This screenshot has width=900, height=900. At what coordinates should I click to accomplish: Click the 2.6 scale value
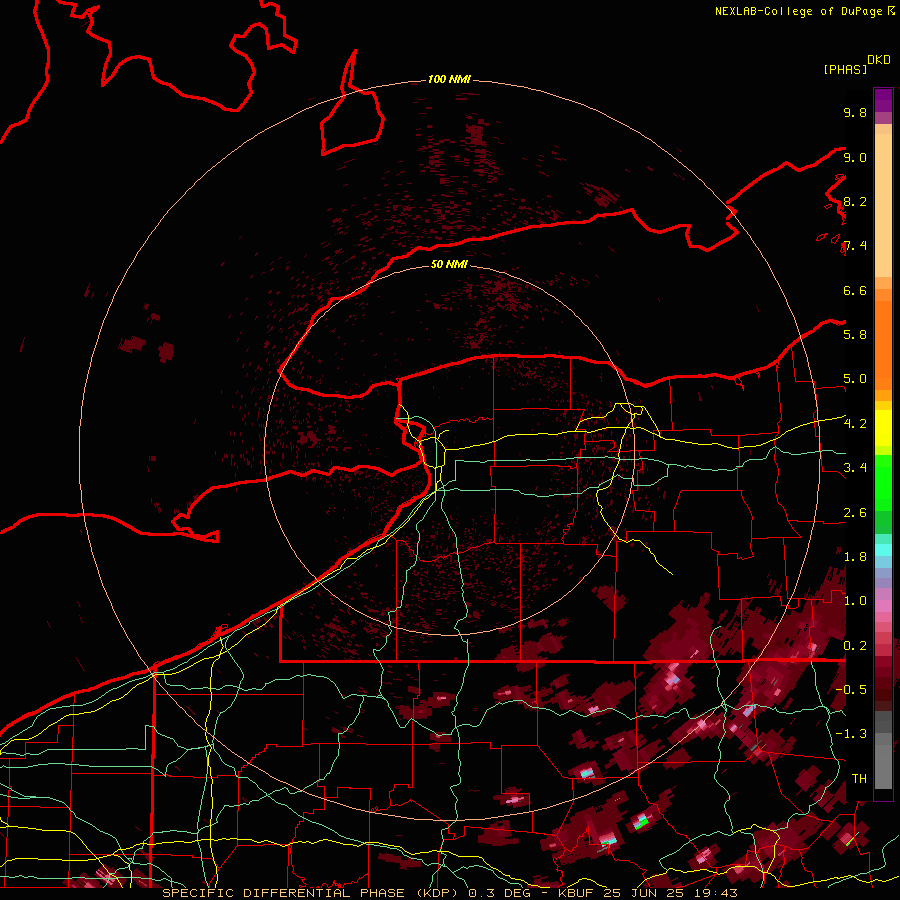(855, 513)
